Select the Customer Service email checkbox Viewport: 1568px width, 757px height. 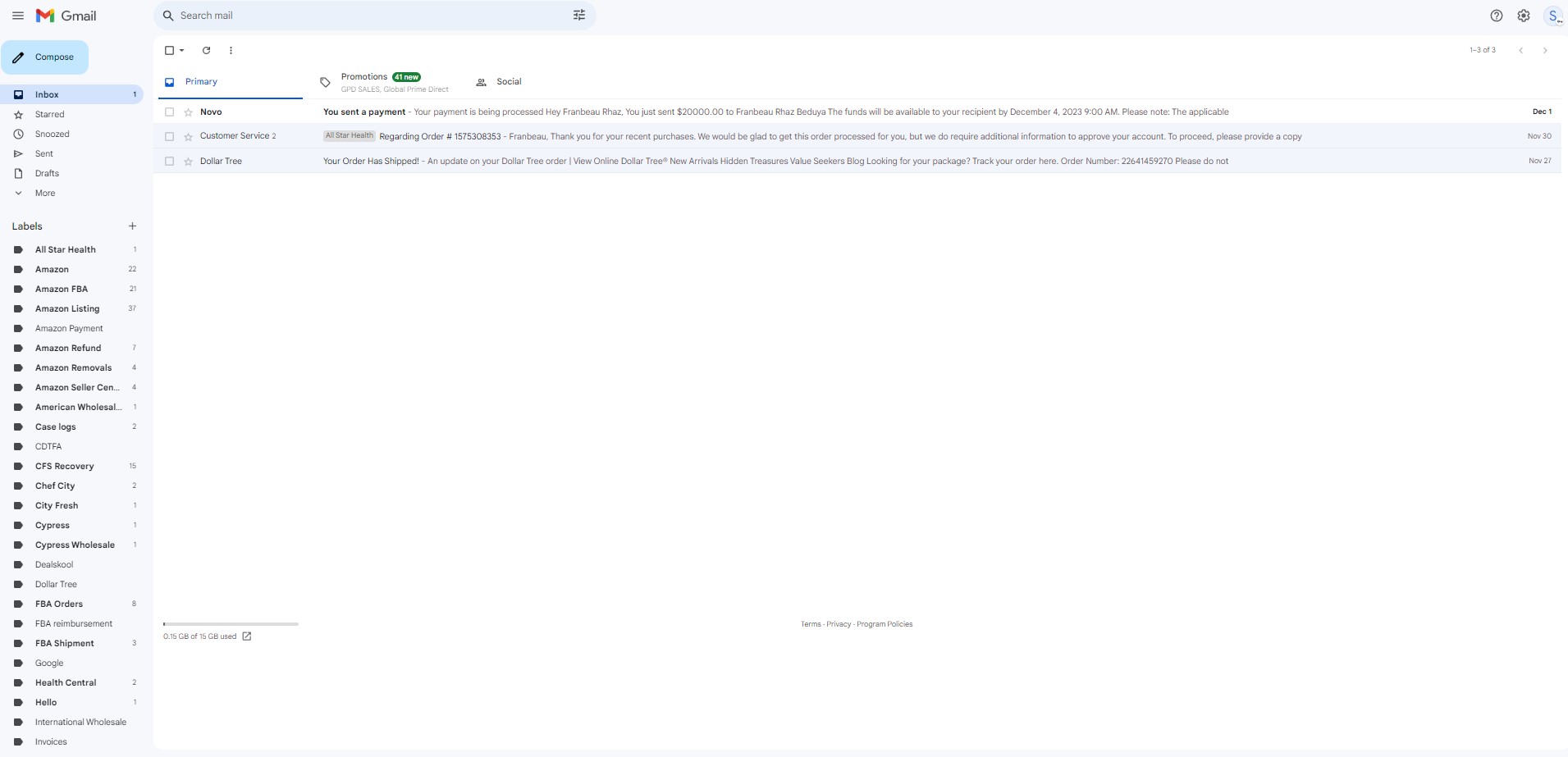click(x=170, y=137)
